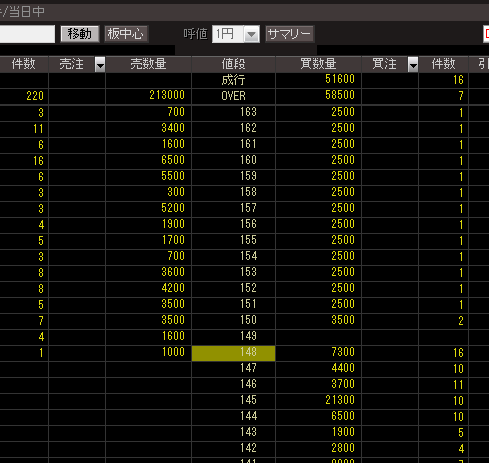This screenshot has height=463, width=489.
Task: Click the empty input field beside 移動
Action: (x=27, y=34)
